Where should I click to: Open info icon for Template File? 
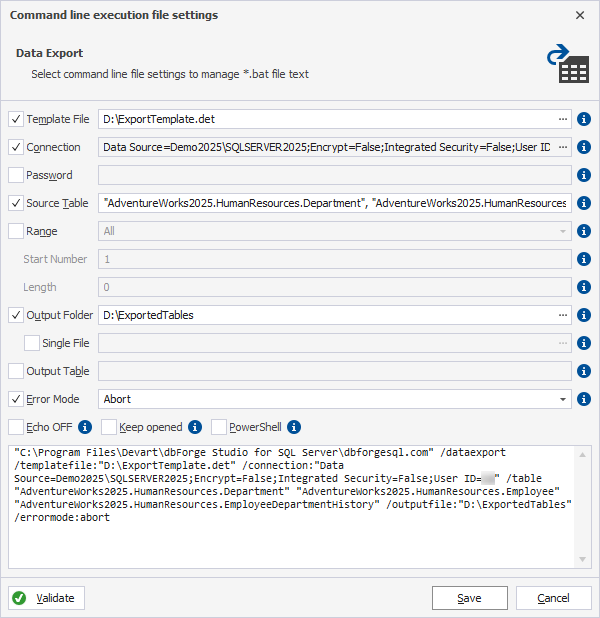click(x=583, y=119)
